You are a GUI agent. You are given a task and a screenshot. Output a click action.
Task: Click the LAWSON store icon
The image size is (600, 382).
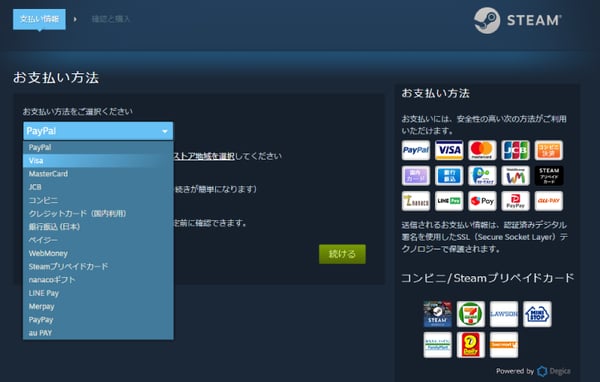click(504, 314)
